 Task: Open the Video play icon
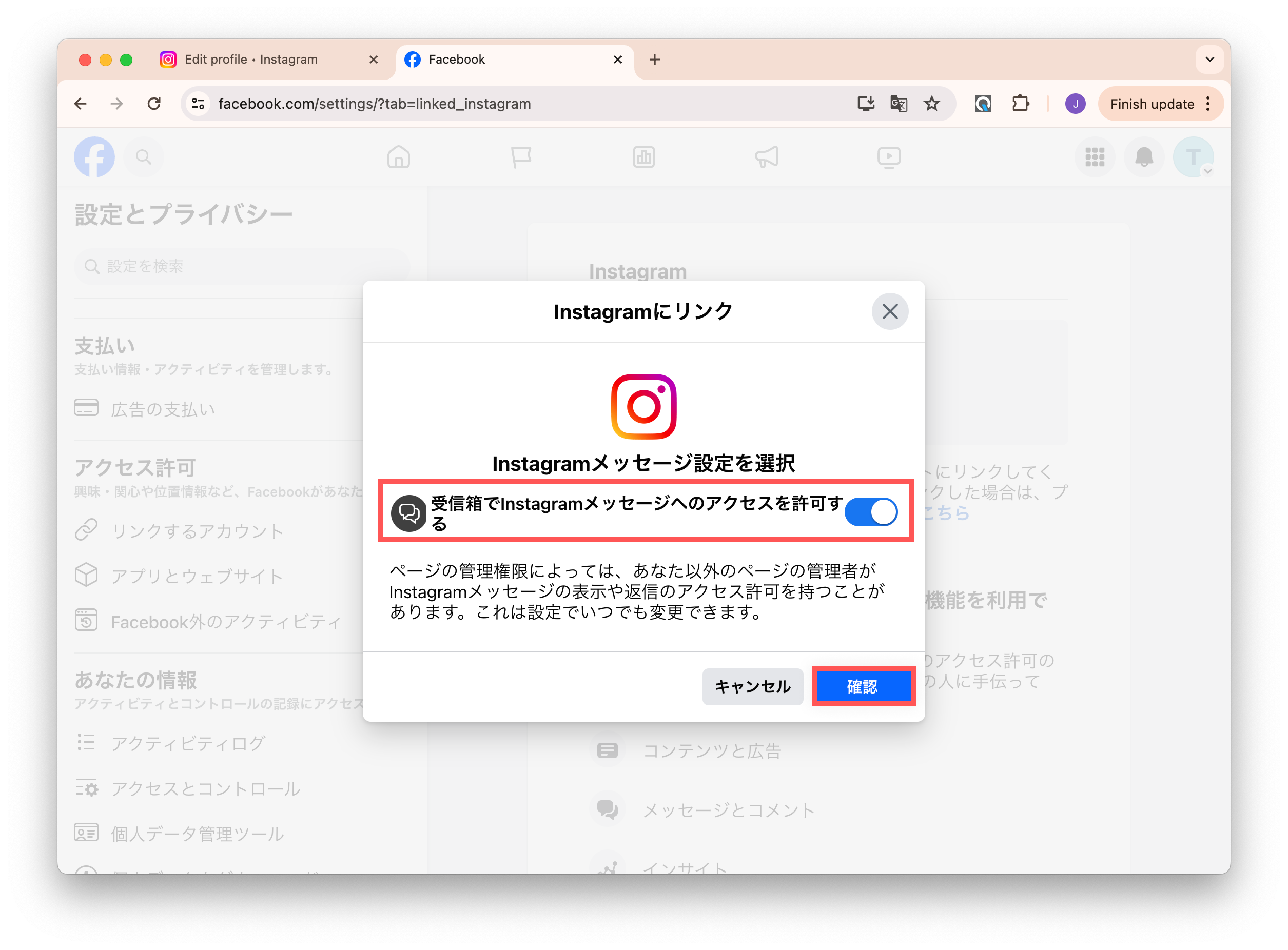point(889,157)
